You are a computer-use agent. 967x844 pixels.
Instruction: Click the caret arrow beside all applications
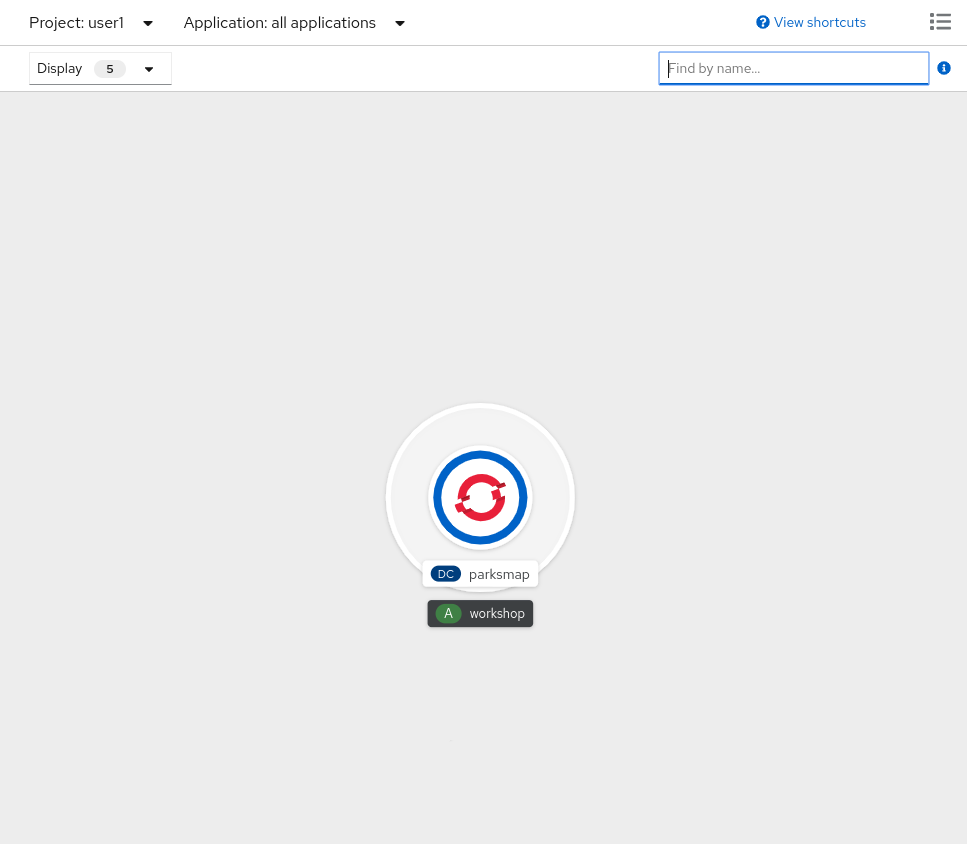click(400, 23)
